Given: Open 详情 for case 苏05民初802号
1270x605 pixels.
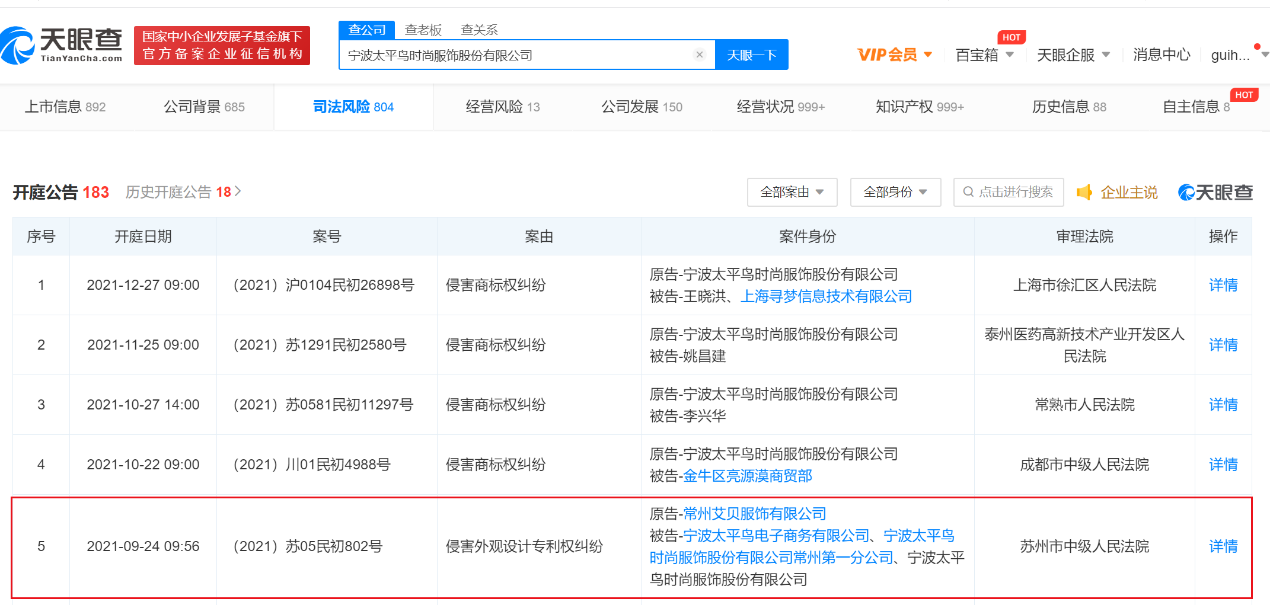Looking at the screenshot, I should (x=1223, y=546).
